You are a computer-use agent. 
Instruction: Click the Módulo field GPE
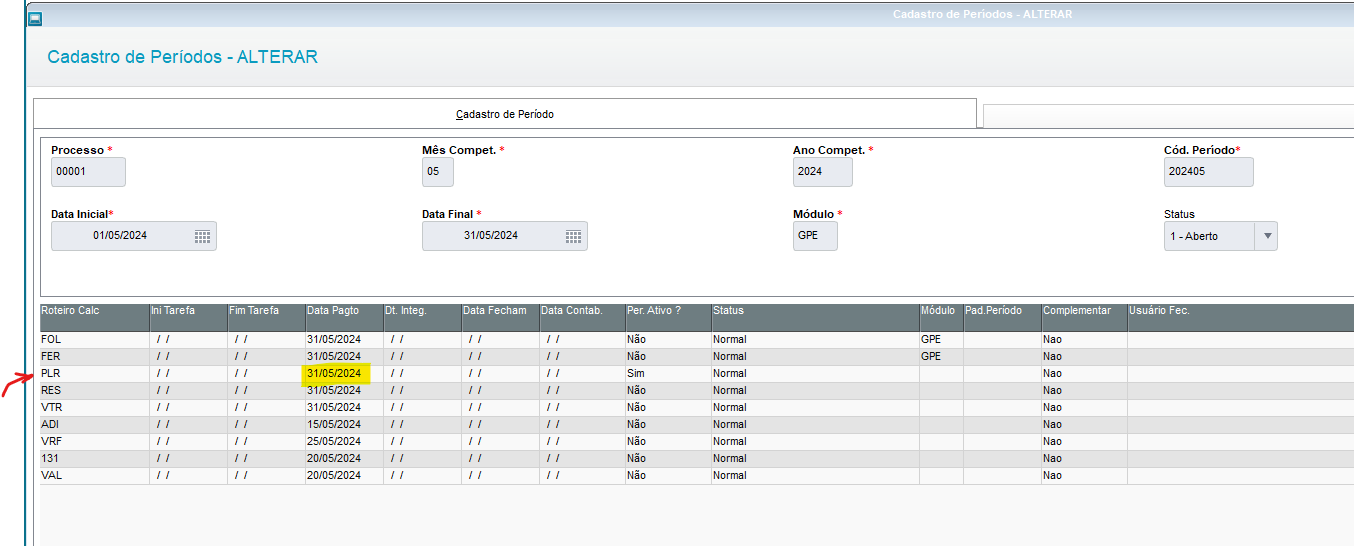coord(815,236)
